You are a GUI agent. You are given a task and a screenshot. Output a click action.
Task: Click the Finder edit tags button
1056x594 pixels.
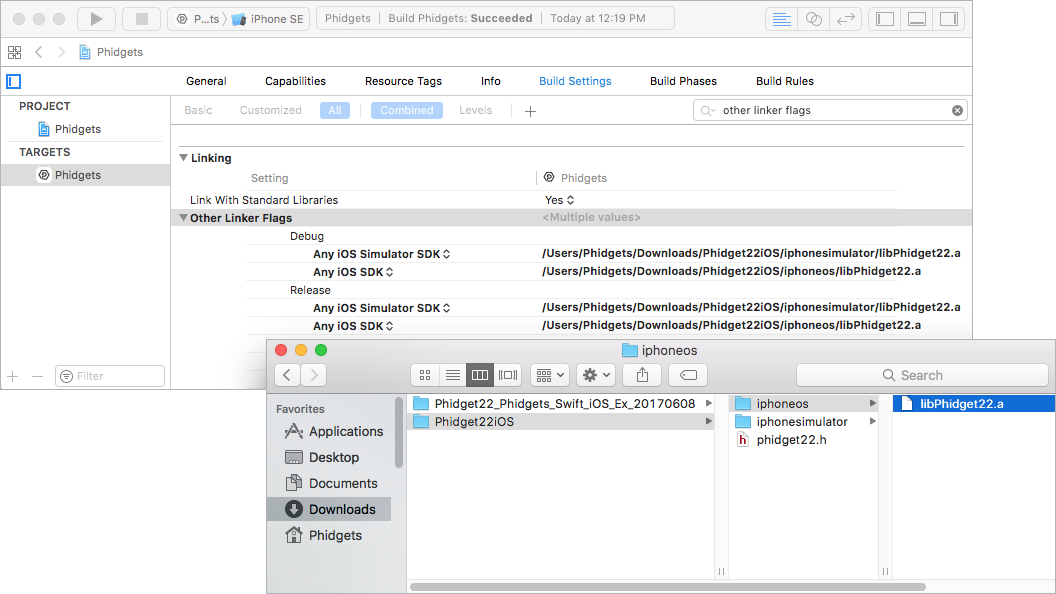click(688, 375)
